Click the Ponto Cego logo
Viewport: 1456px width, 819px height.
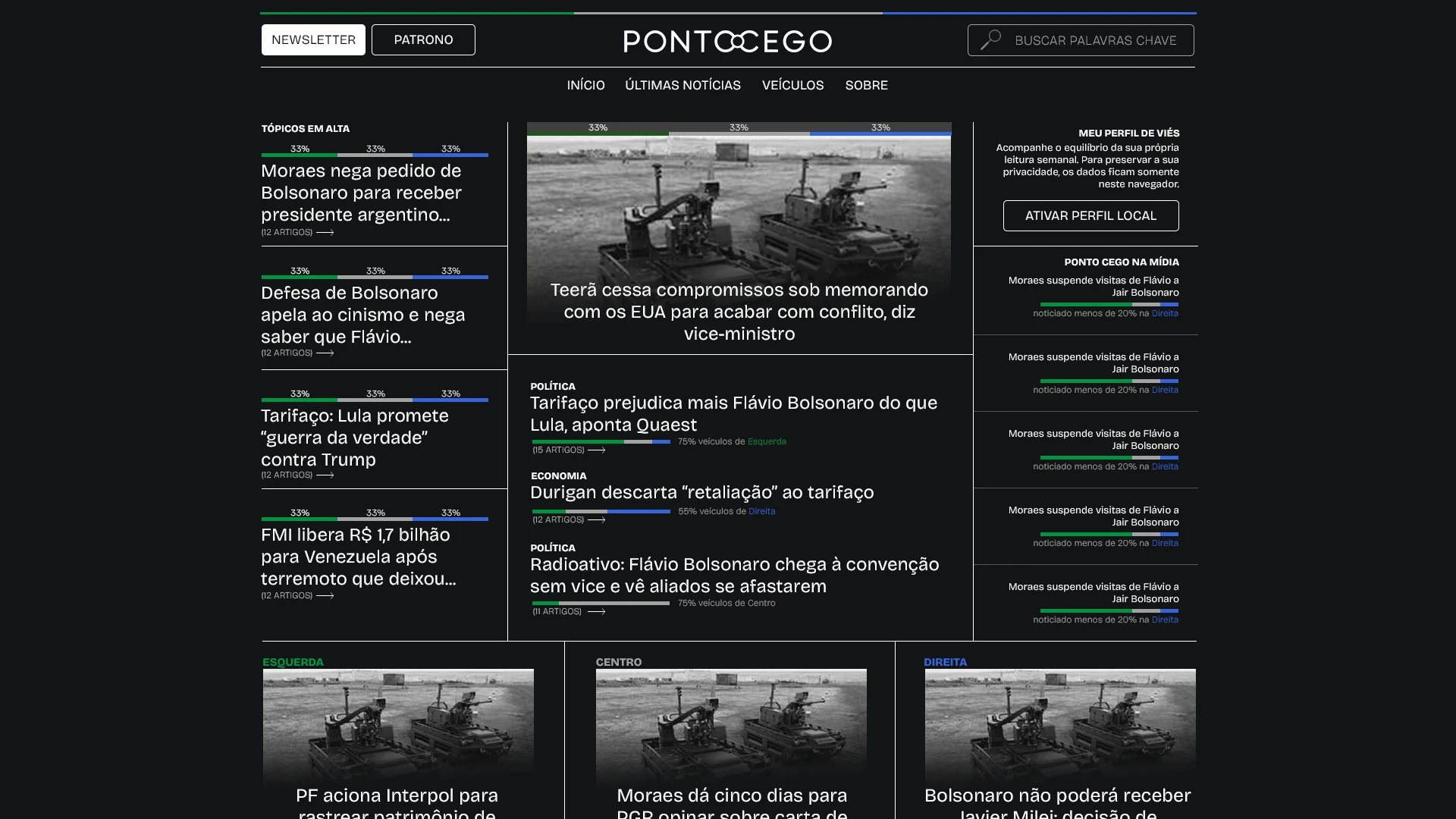point(728,41)
